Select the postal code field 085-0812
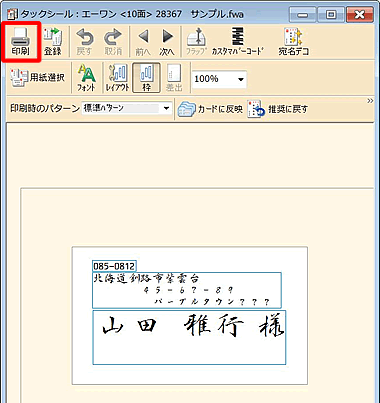Screen dimensions: 380x403 coord(114,266)
